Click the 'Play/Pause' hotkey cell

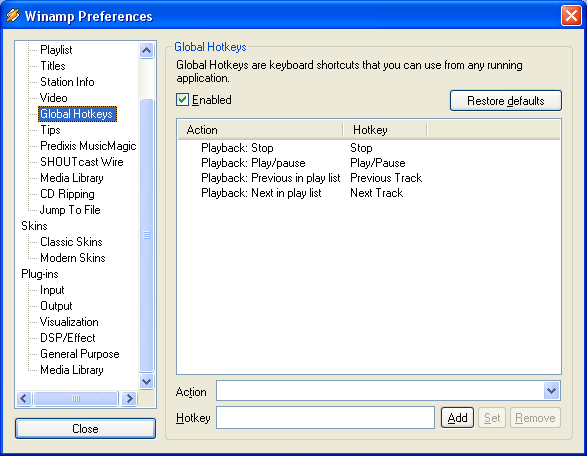[x=378, y=163]
